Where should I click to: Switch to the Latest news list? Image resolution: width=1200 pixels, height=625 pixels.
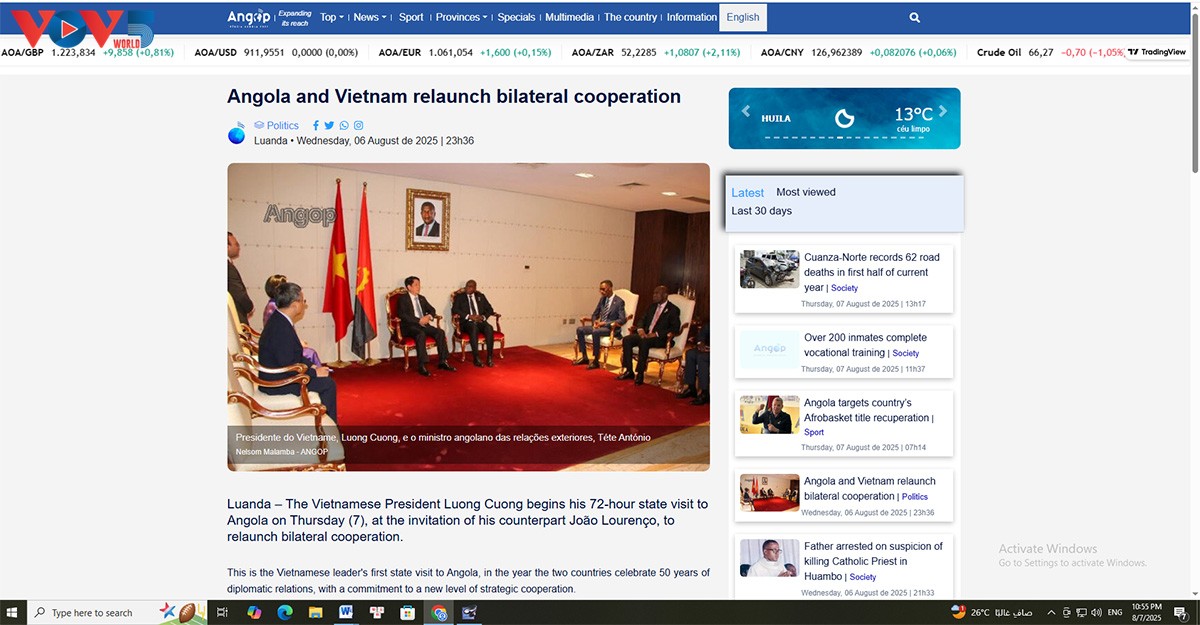(x=747, y=193)
